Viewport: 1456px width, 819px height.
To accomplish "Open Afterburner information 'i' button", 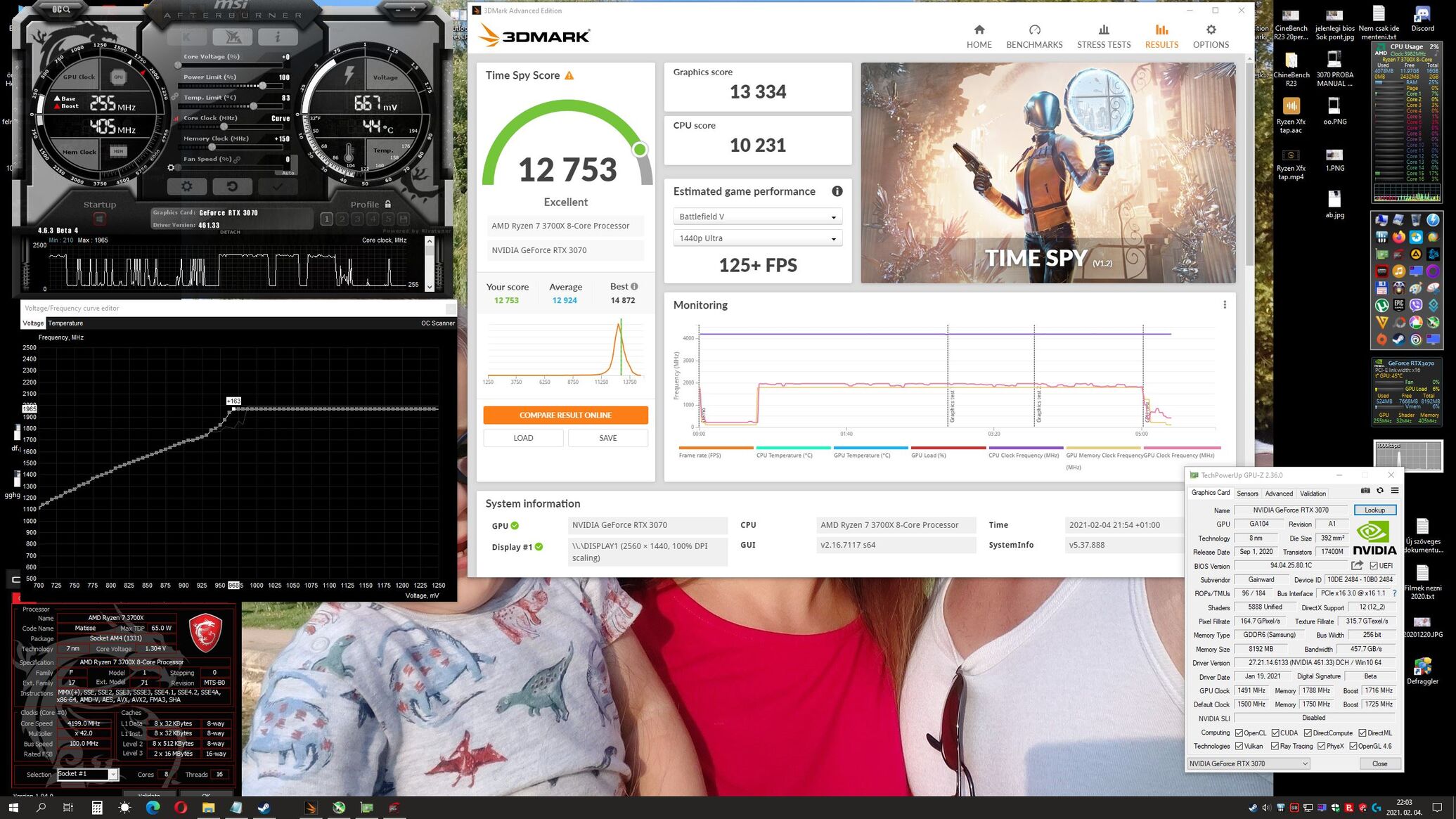I will (x=277, y=37).
